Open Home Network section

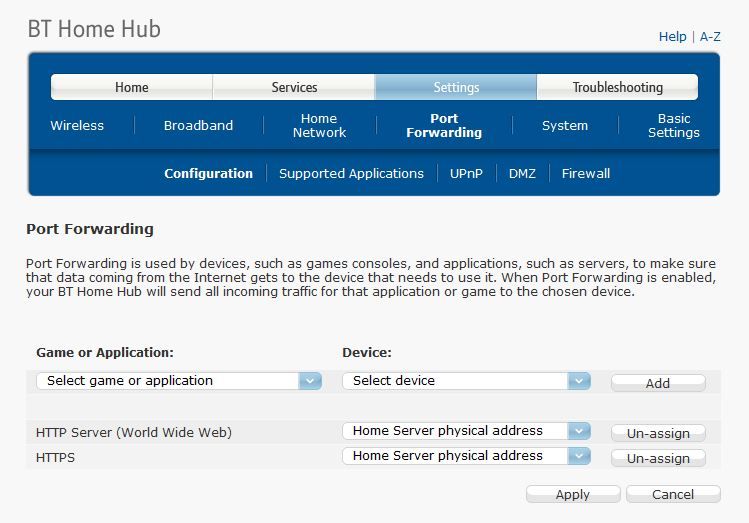(319, 126)
